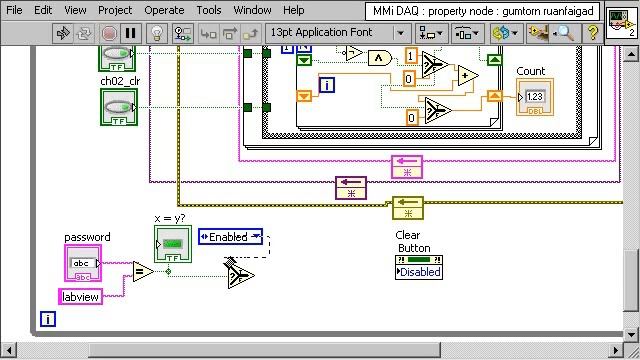This screenshot has height=360, width=640.
Task: Open the Distribute Objects dropdown
Action: coord(467,33)
